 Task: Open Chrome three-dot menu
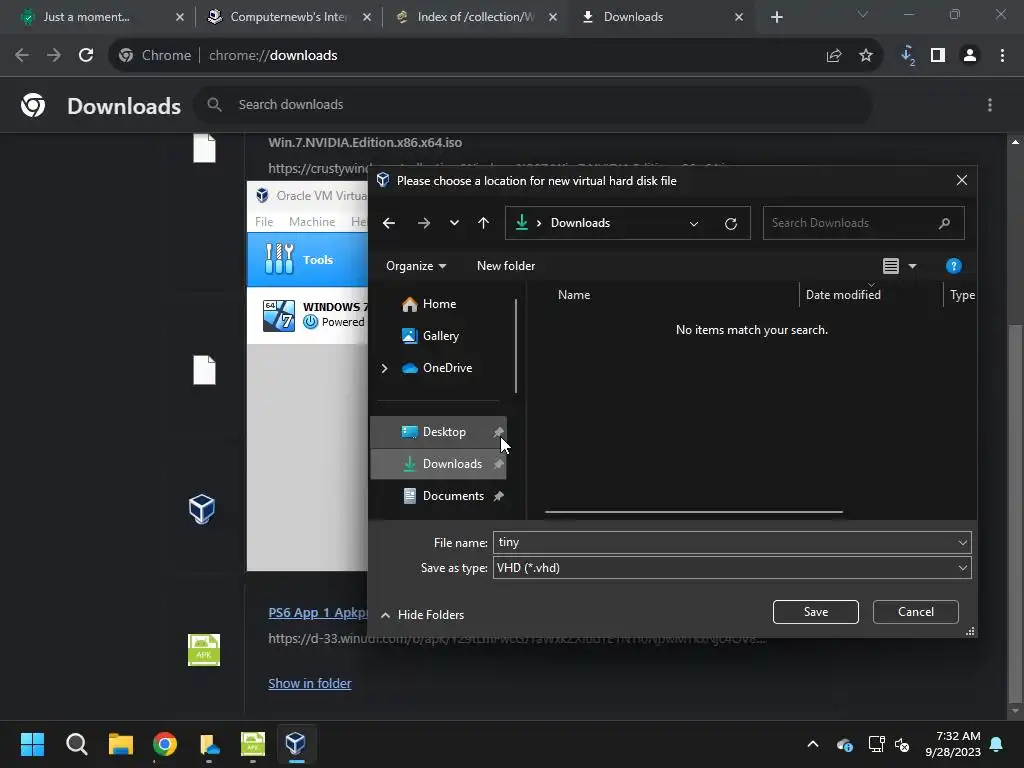pos(1002,56)
